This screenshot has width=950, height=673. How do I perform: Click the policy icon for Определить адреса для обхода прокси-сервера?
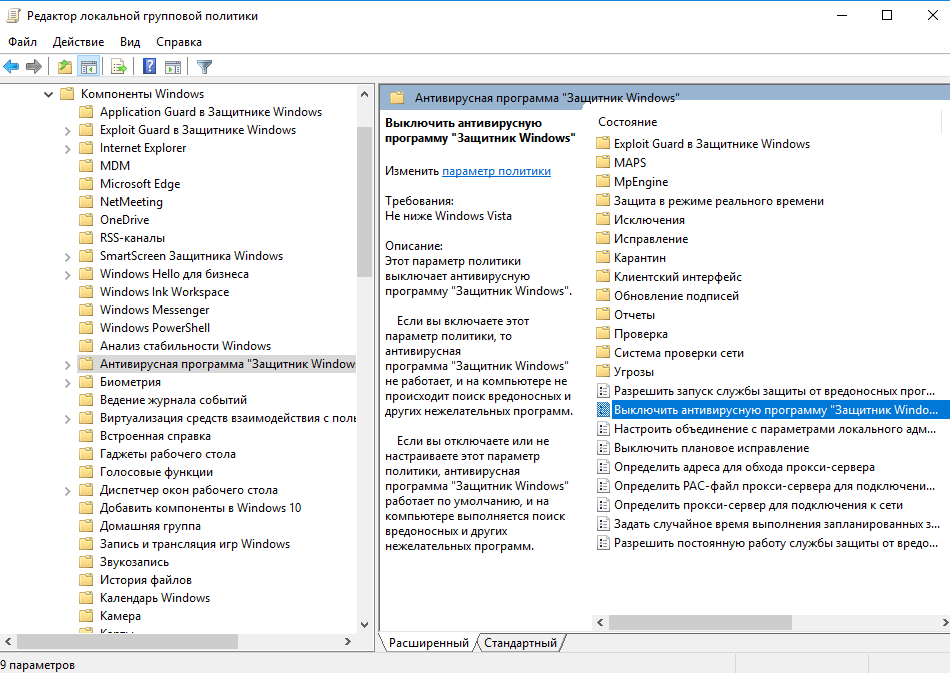[x=603, y=466]
